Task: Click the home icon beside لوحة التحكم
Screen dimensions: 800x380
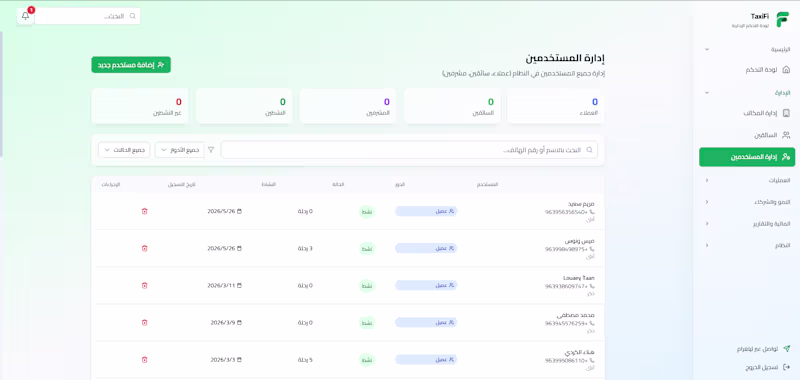Action: (x=786, y=70)
